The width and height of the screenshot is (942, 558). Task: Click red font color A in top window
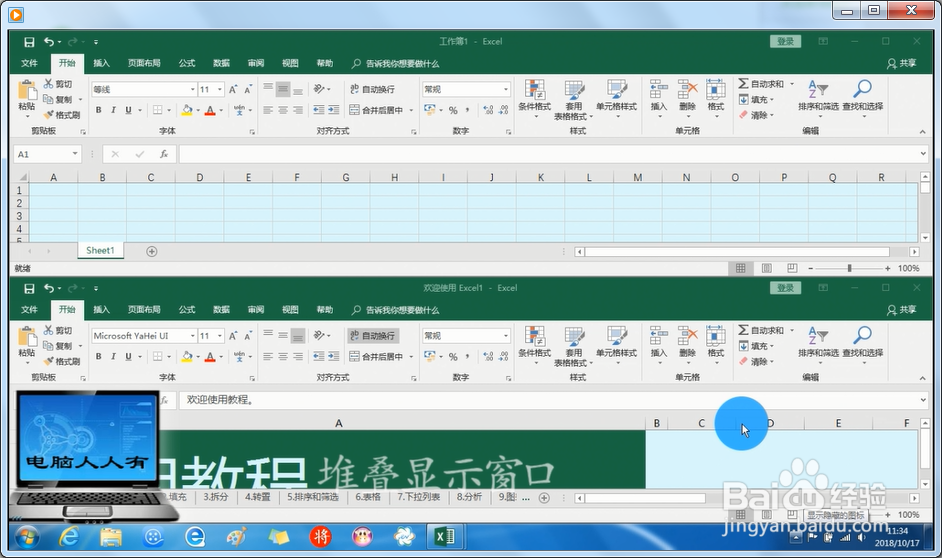(210, 110)
